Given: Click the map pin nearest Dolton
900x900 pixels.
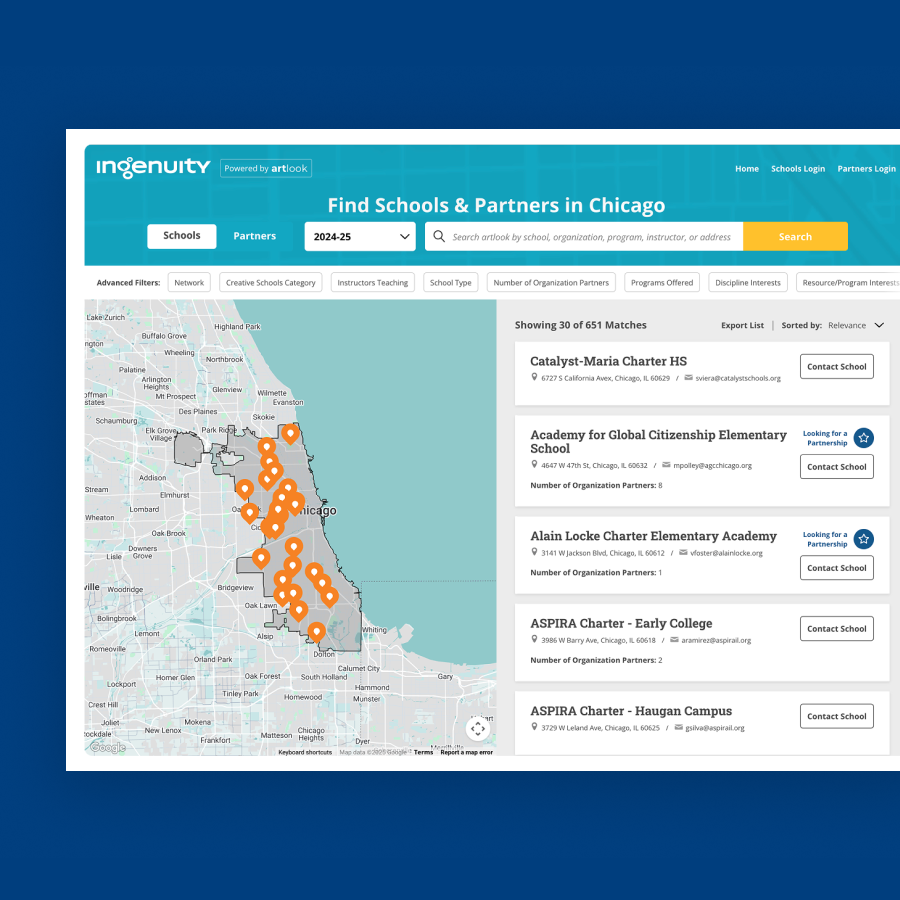Looking at the screenshot, I should 316,633.
